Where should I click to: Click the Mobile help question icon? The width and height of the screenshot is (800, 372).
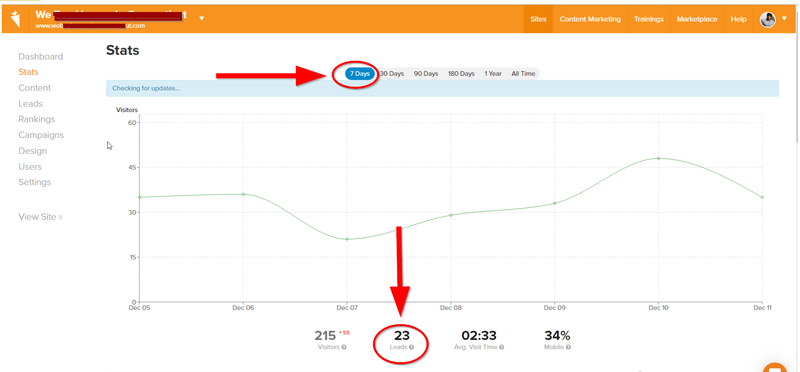pos(568,347)
